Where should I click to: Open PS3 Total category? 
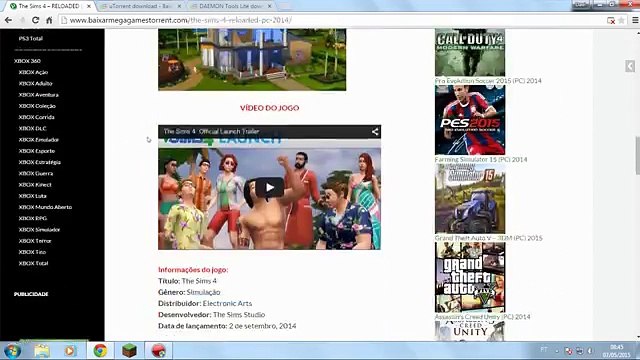(31, 38)
